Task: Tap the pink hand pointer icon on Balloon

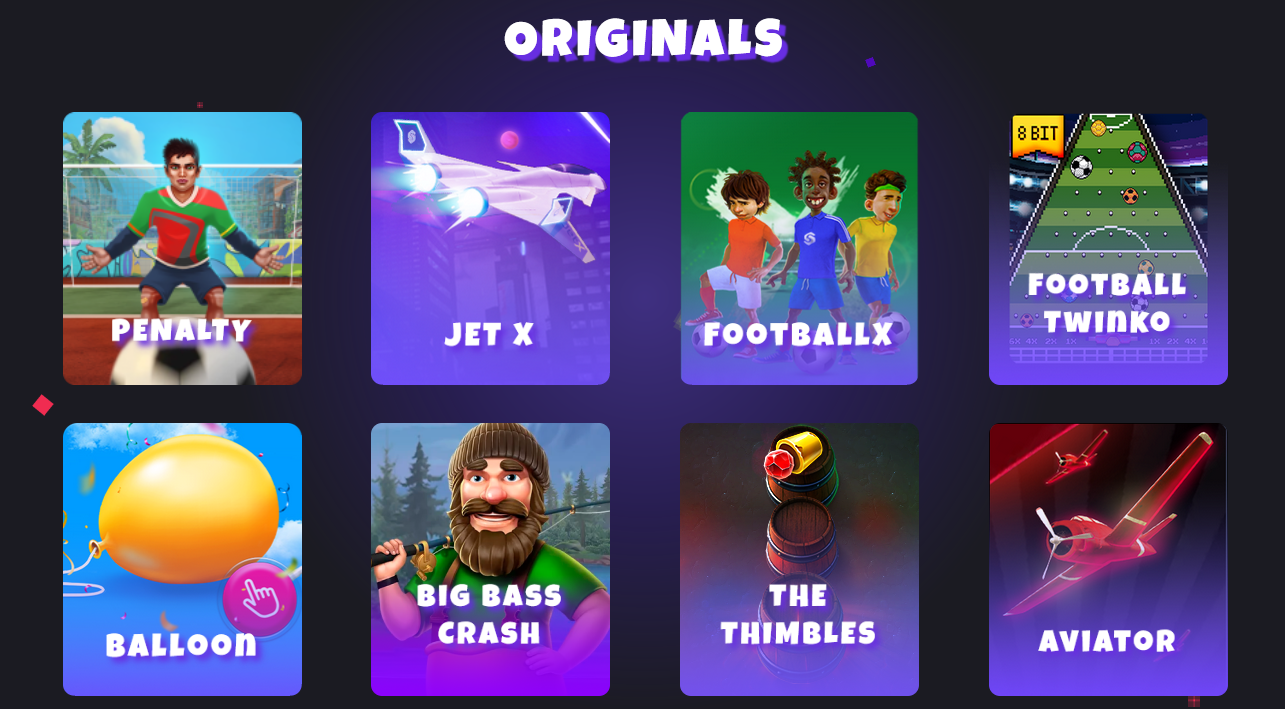Action: tap(260, 598)
